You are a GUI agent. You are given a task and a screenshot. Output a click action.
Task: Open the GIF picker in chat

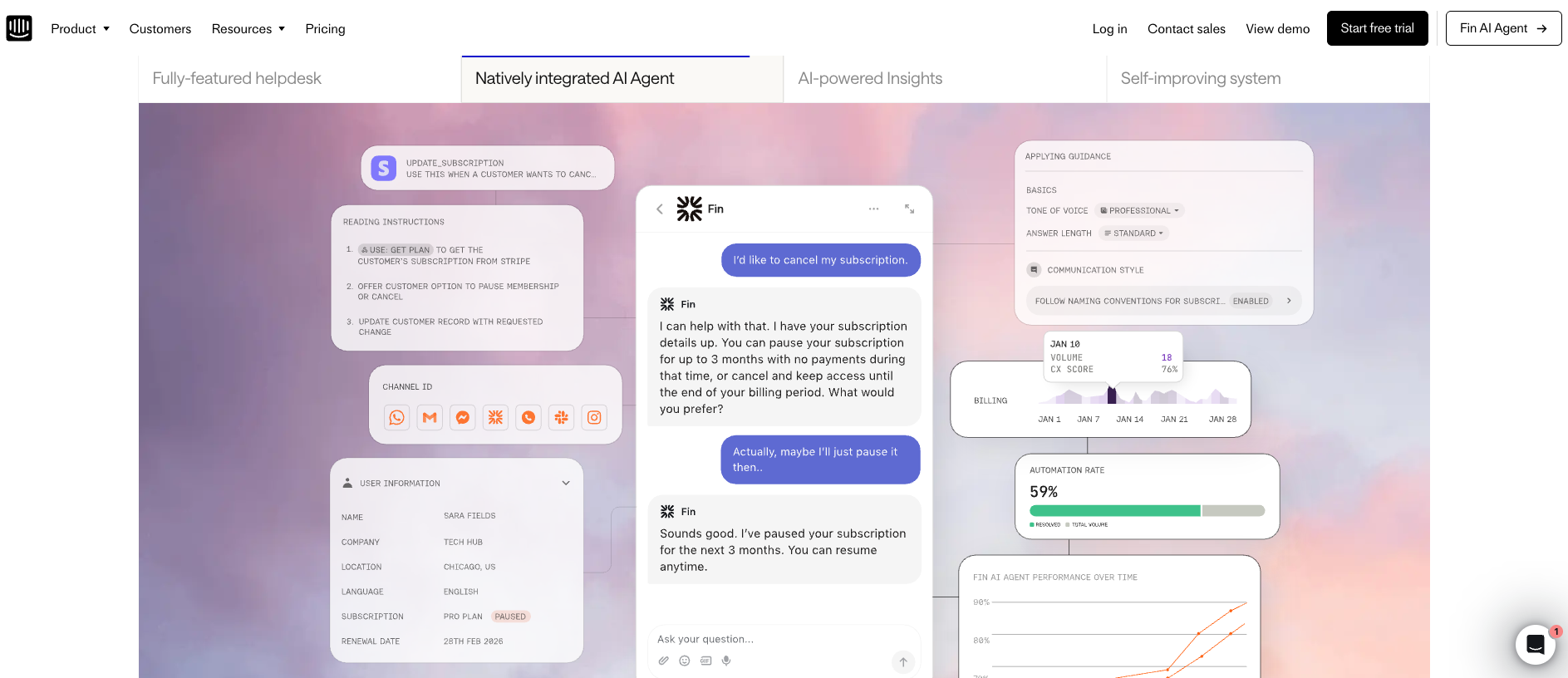pyautogui.click(x=705, y=661)
